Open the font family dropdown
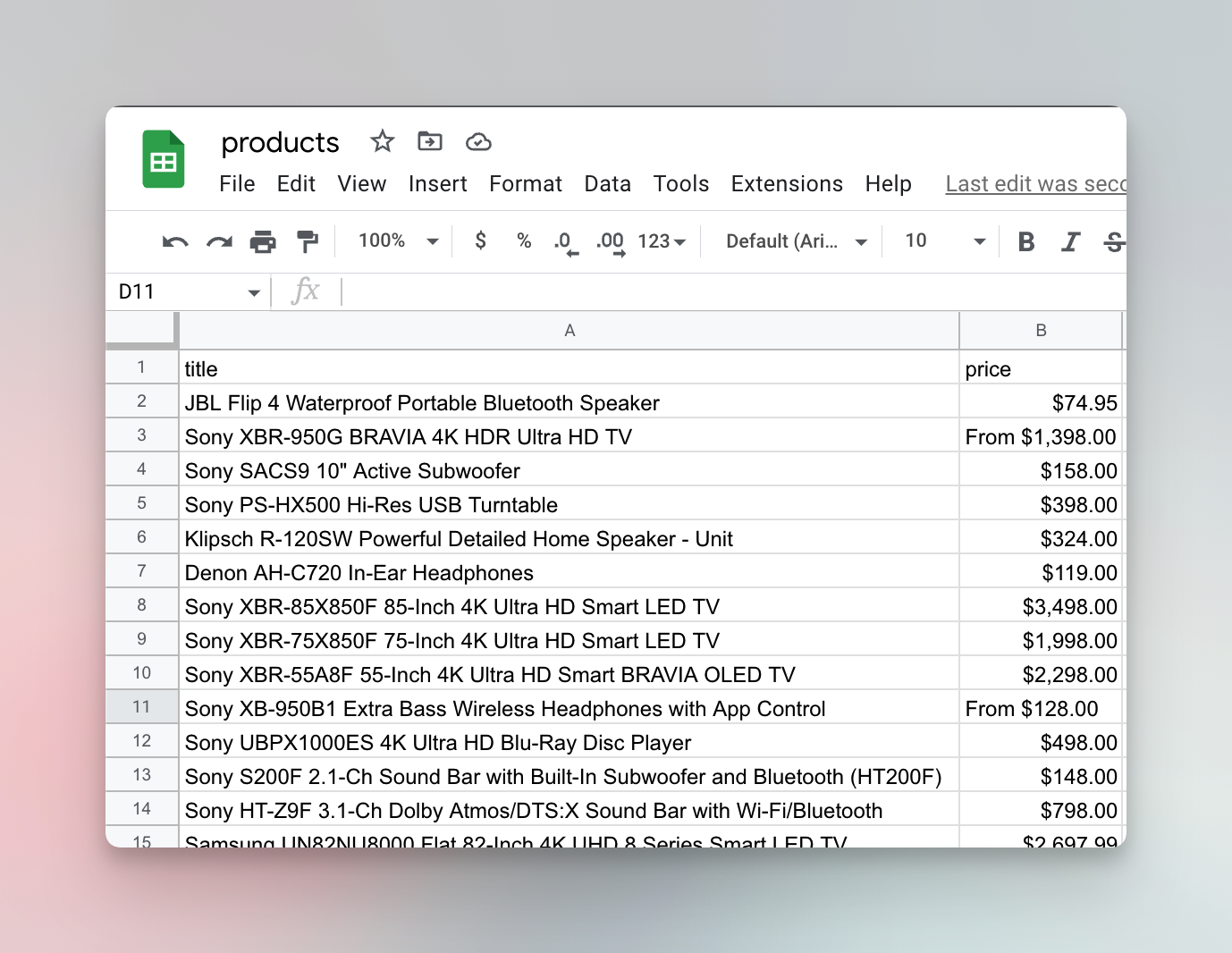This screenshot has width=1232, height=953. point(794,241)
